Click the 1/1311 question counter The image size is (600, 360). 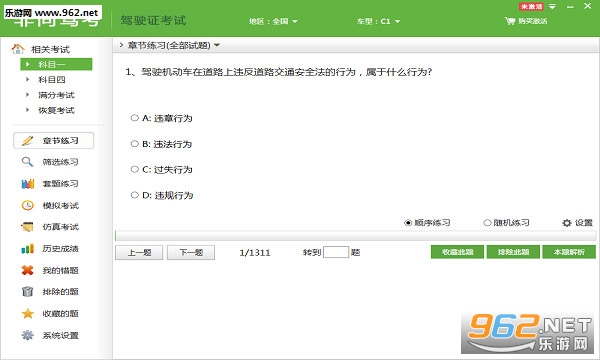tap(255, 252)
